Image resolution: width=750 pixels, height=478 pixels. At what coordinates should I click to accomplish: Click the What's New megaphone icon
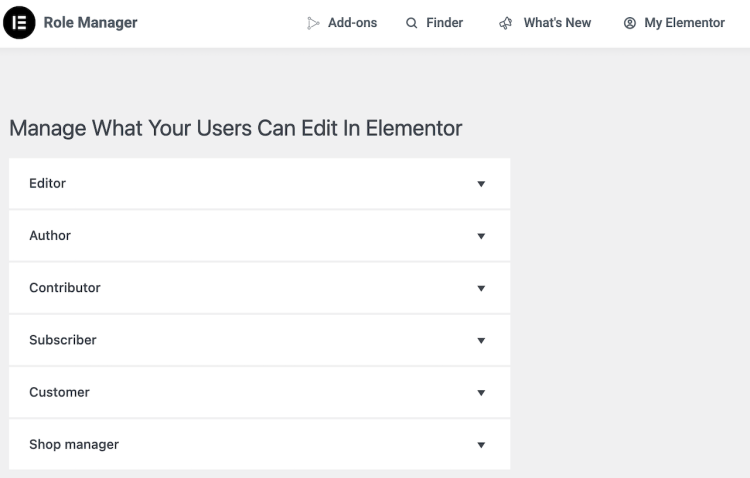[x=506, y=23]
